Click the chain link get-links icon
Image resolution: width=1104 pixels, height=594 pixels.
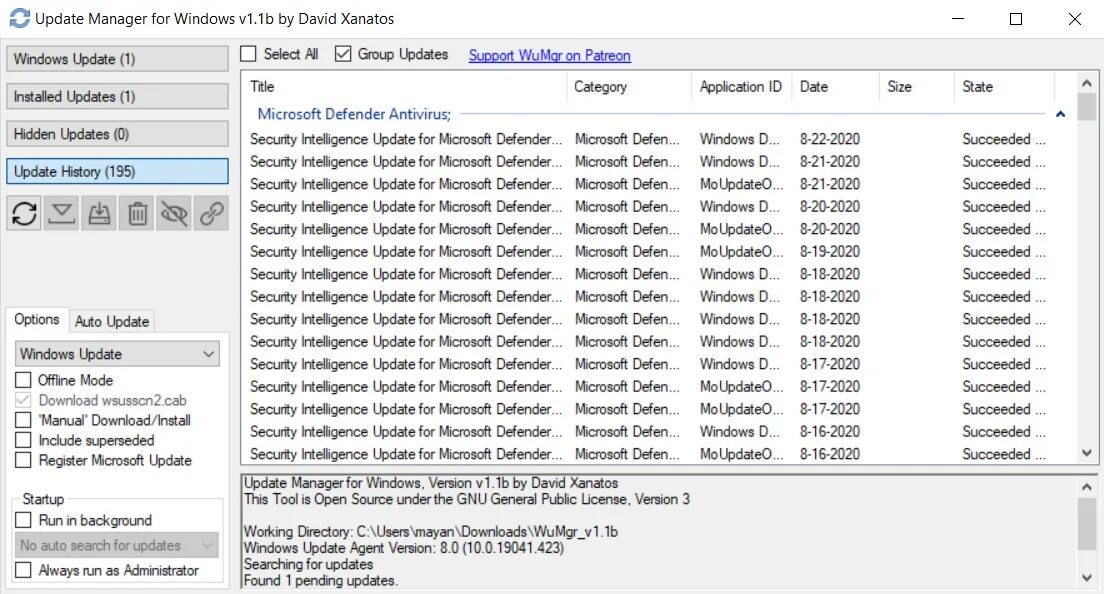pos(211,213)
